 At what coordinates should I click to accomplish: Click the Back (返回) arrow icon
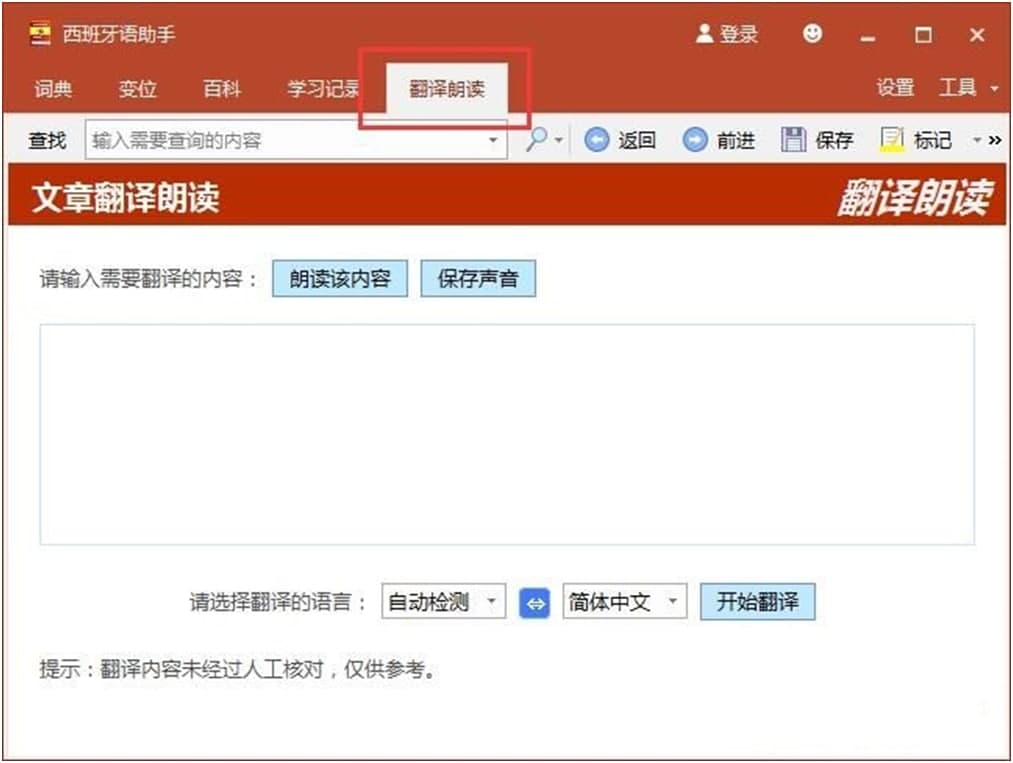596,141
